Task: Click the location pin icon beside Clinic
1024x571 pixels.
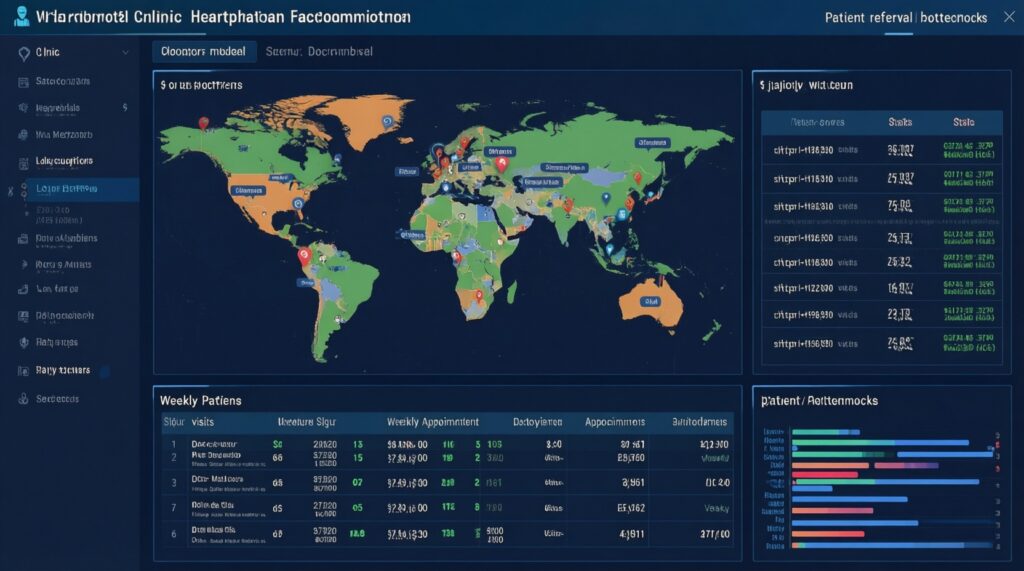Action: tap(24, 53)
